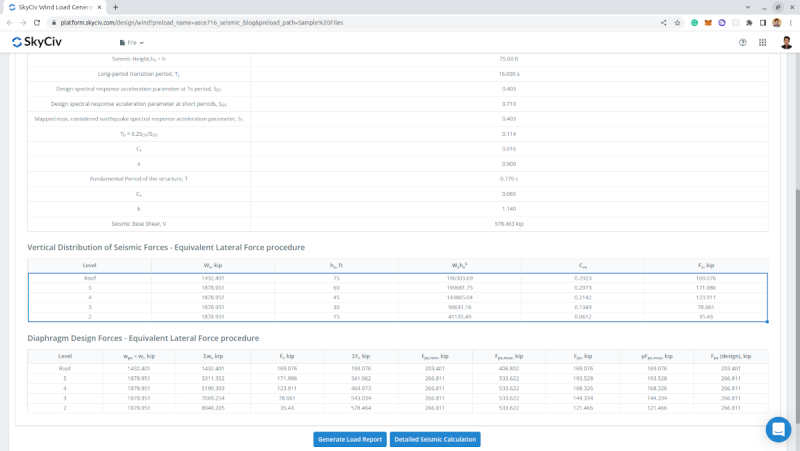
Task: Bookmark this page with the star icon
Action: click(677, 22)
